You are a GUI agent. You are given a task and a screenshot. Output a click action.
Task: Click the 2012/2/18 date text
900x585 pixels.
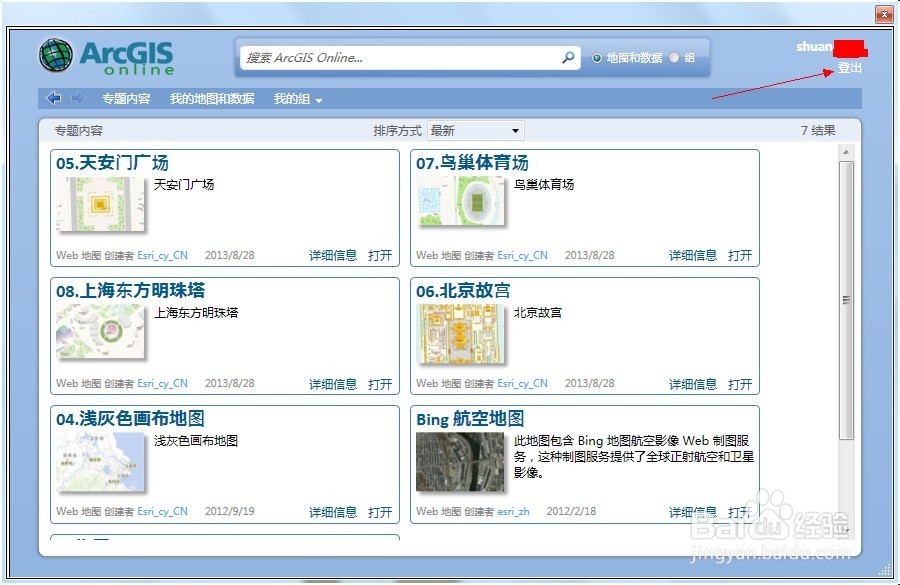pyautogui.click(x=571, y=512)
